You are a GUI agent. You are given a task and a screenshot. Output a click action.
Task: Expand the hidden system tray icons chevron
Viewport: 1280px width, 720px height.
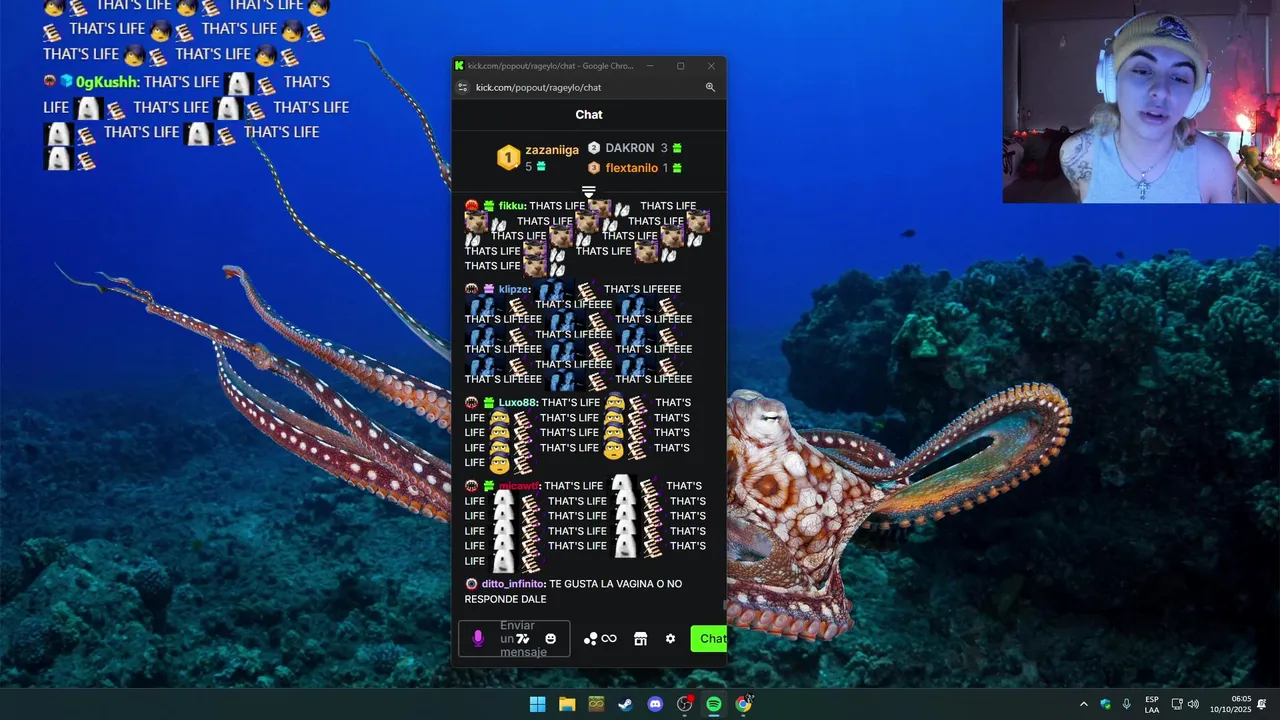click(1083, 704)
